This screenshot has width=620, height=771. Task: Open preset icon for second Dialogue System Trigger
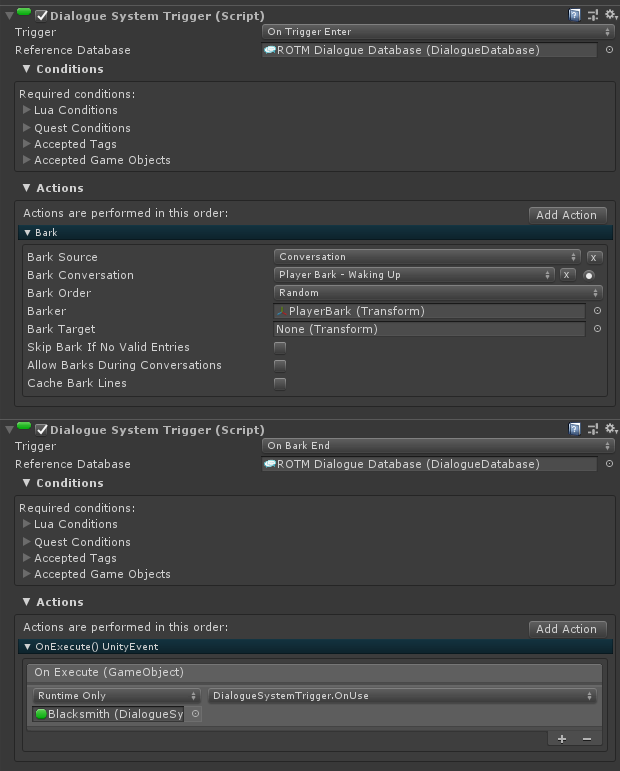tap(593, 429)
